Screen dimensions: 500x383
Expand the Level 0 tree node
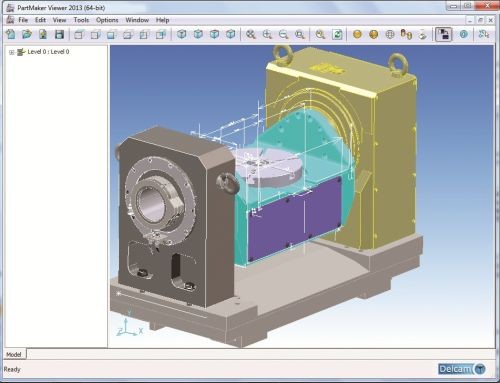(x=12, y=52)
